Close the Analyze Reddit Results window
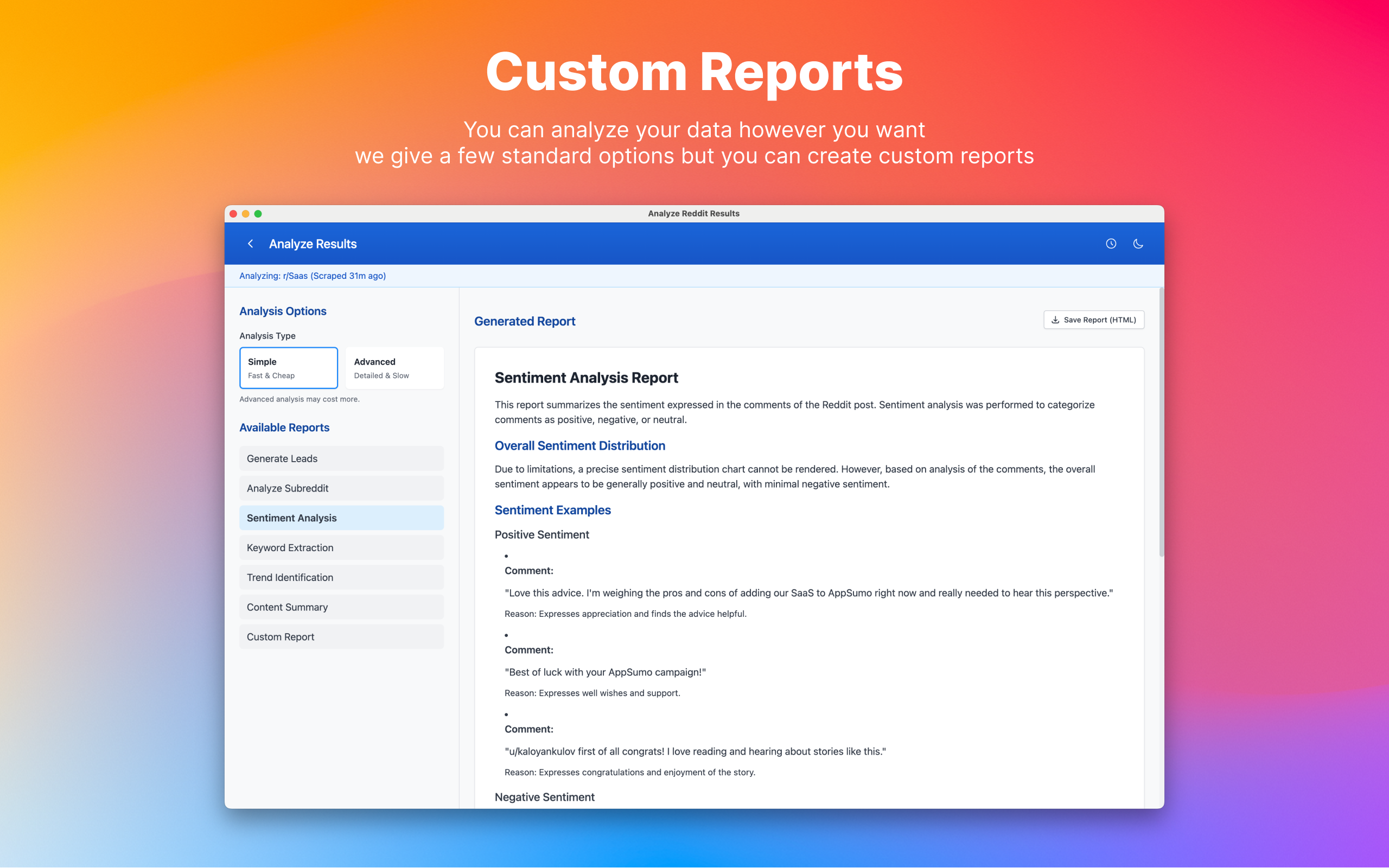Screen dimensions: 1389x868 [233, 213]
